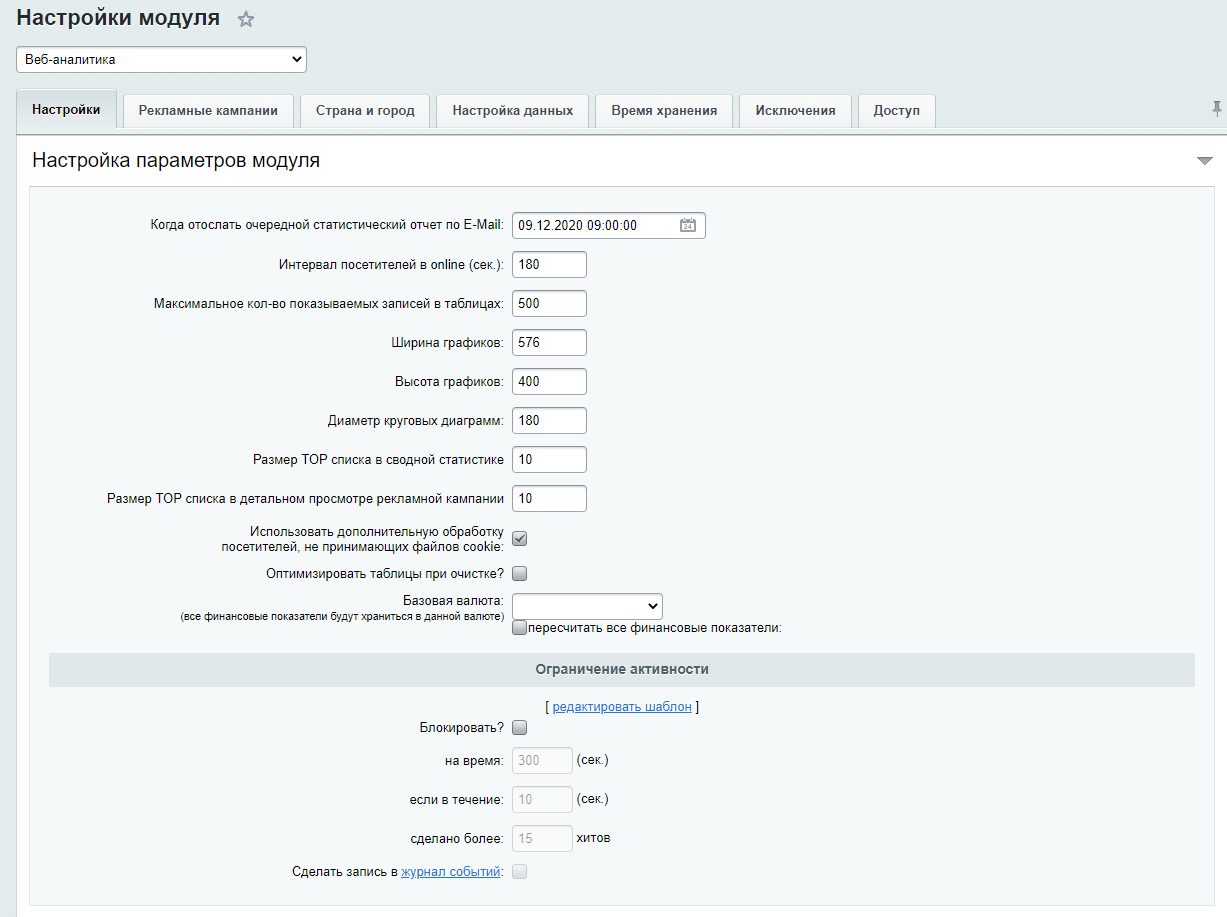Click the Настройки модуля page title
Viewport: 1227px width, 917px height.
click(x=118, y=18)
